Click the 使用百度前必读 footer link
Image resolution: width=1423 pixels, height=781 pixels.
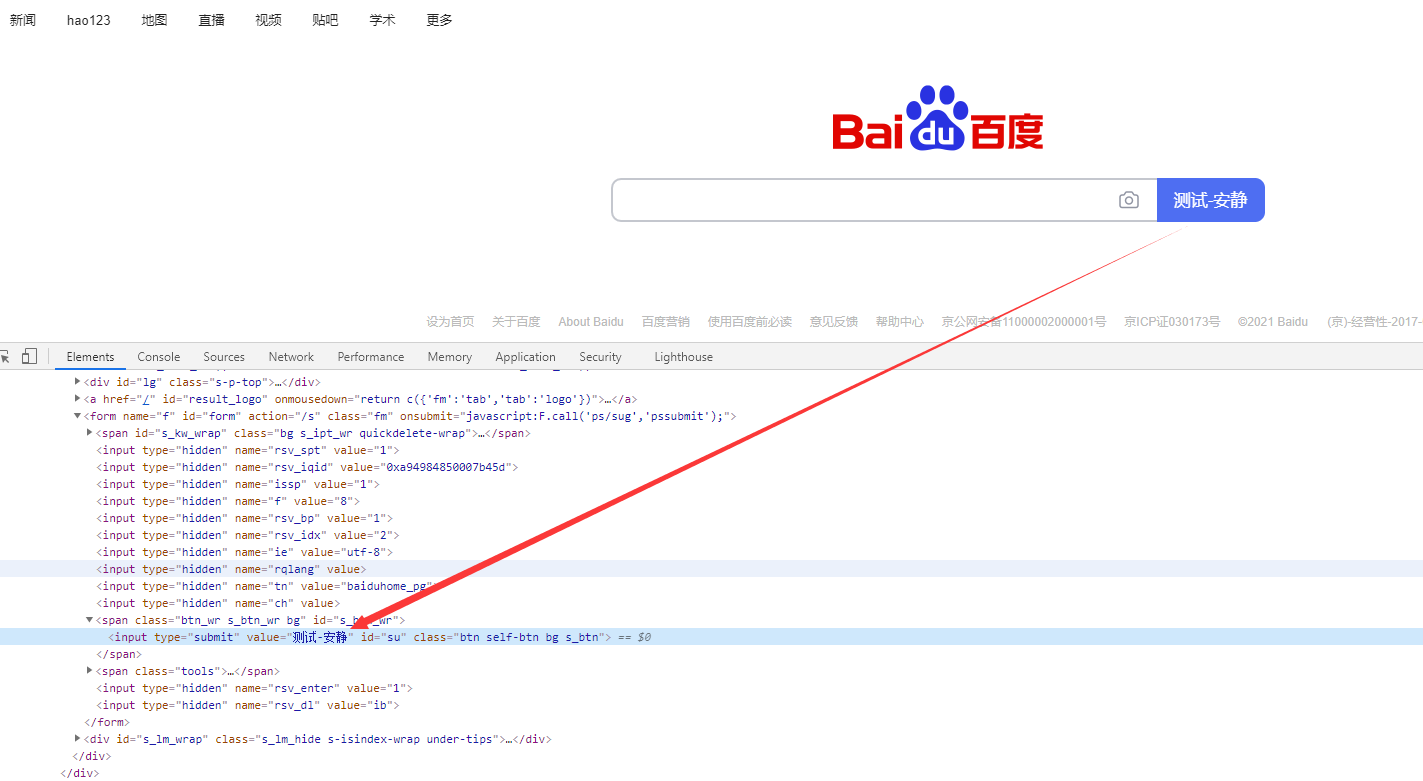pyautogui.click(x=750, y=322)
